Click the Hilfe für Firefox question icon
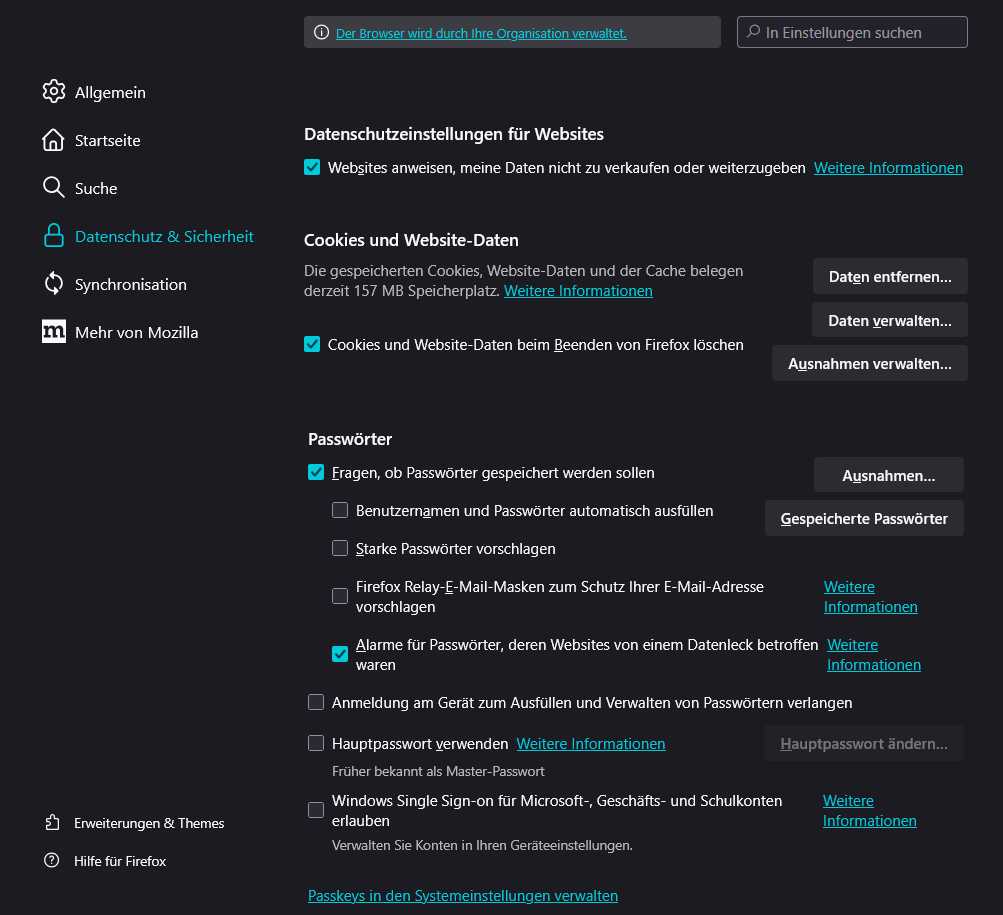The height and width of the screenshot is (915, 1003). pos(53,861)
